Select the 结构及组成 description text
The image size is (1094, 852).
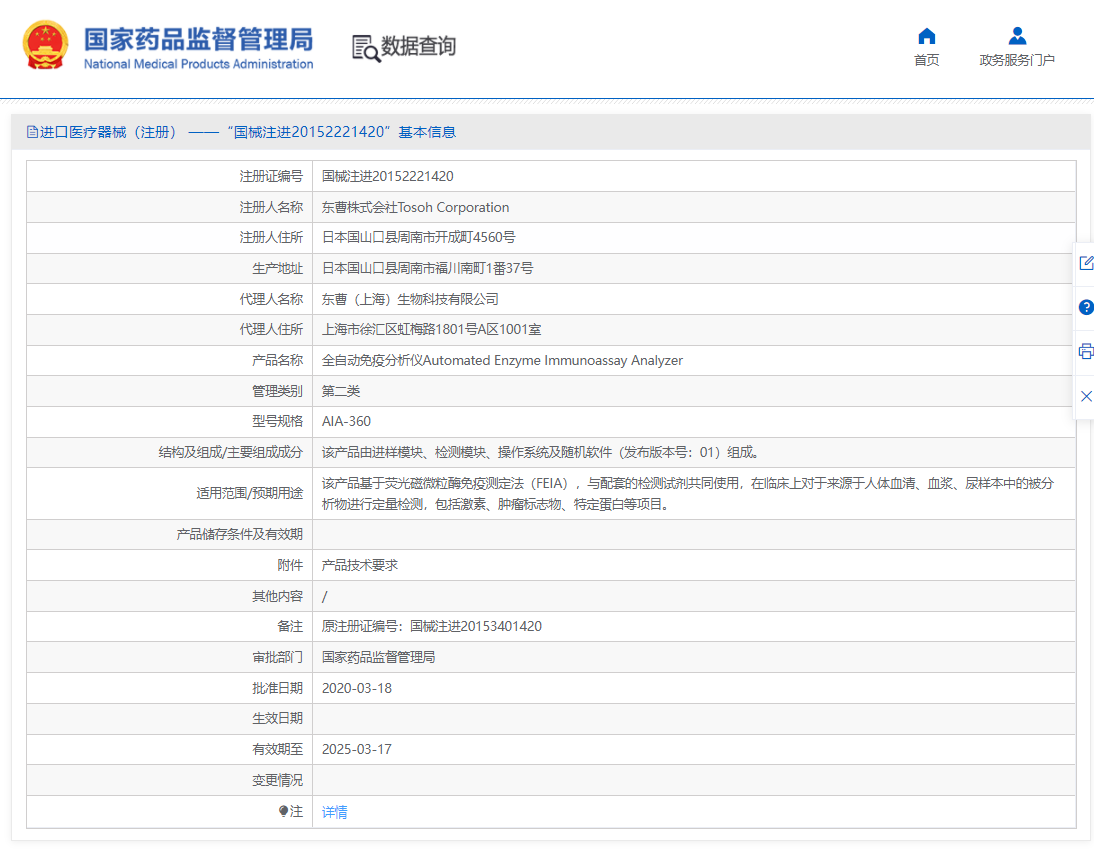[541, 452]
